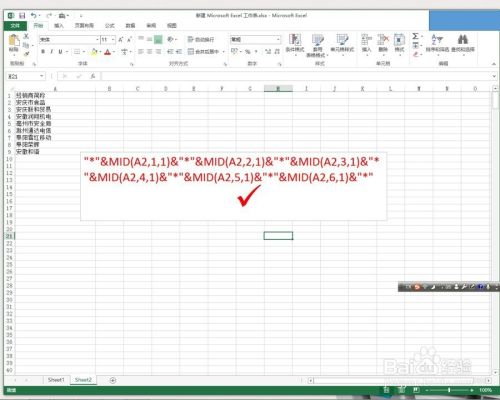This screenshot has height=400, width=500.
Task: Click the Paste clipboard icon
Action: 14,41
